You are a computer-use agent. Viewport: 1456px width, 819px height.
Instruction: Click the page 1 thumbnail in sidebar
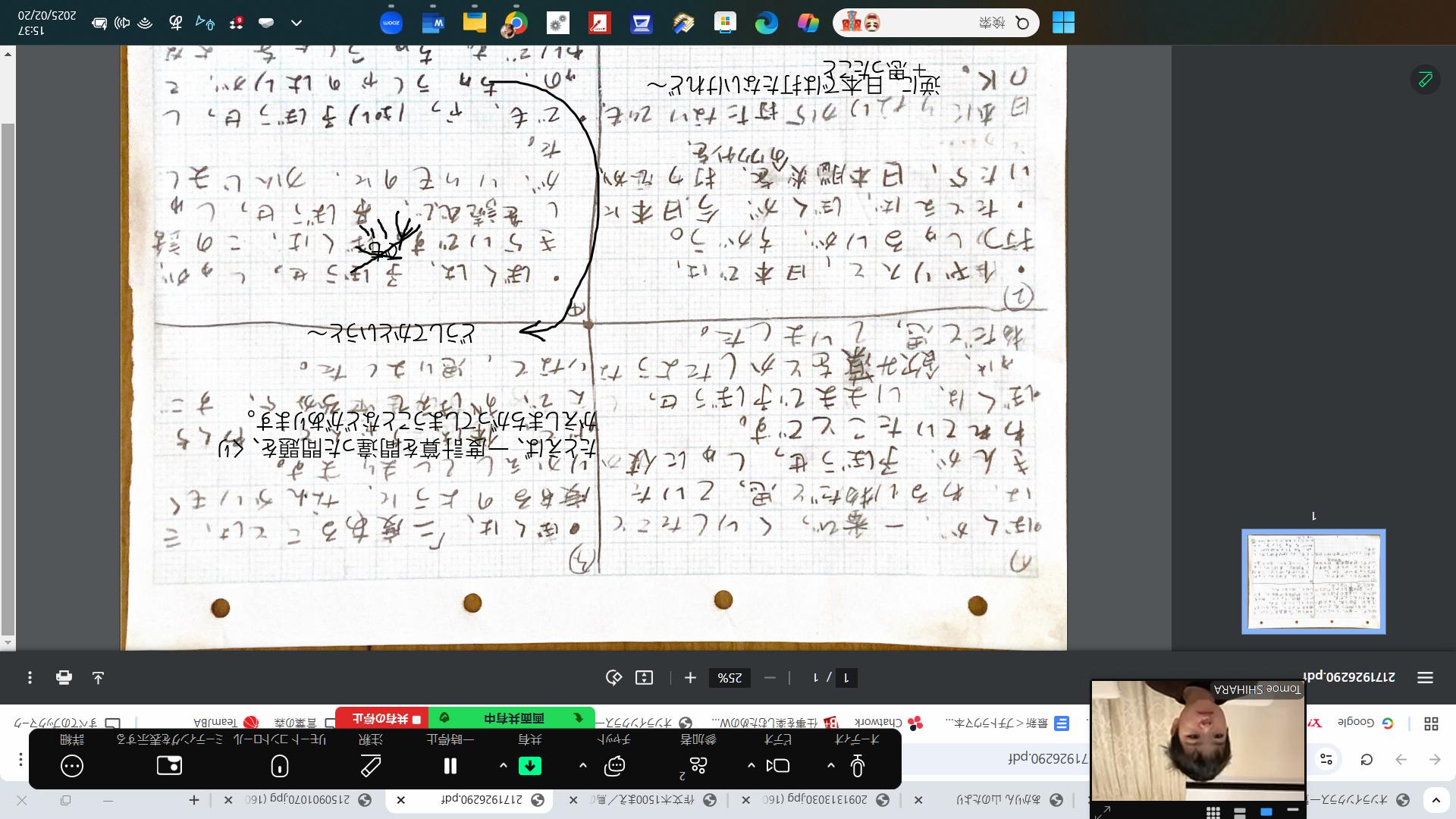[1313, 582]
